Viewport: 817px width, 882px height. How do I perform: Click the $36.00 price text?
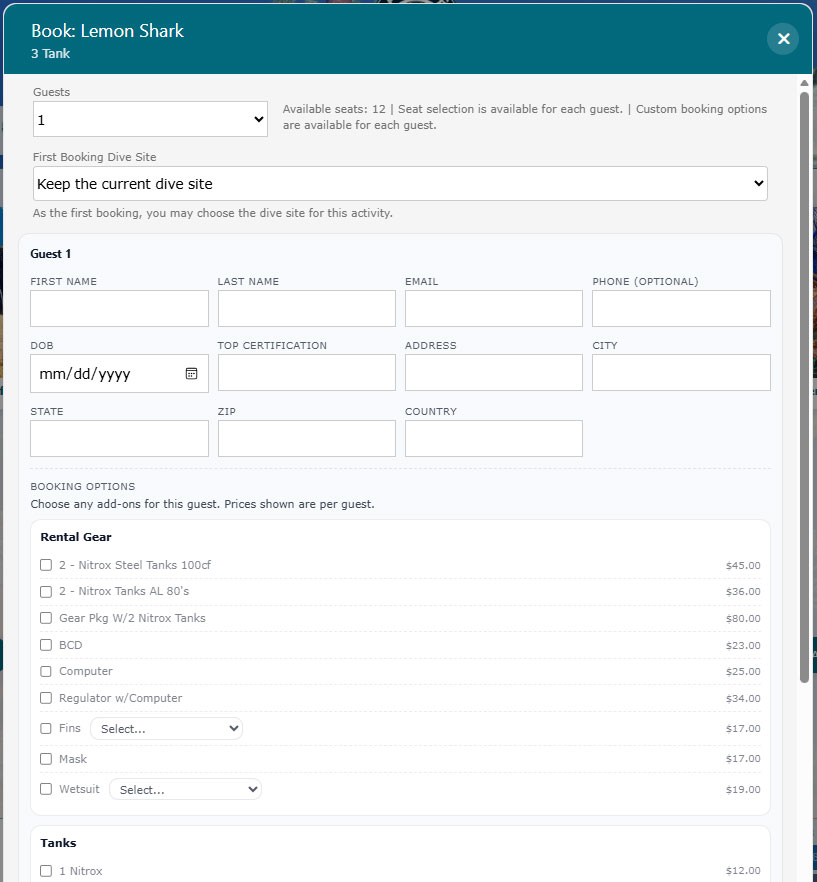[x=743, y=592]
